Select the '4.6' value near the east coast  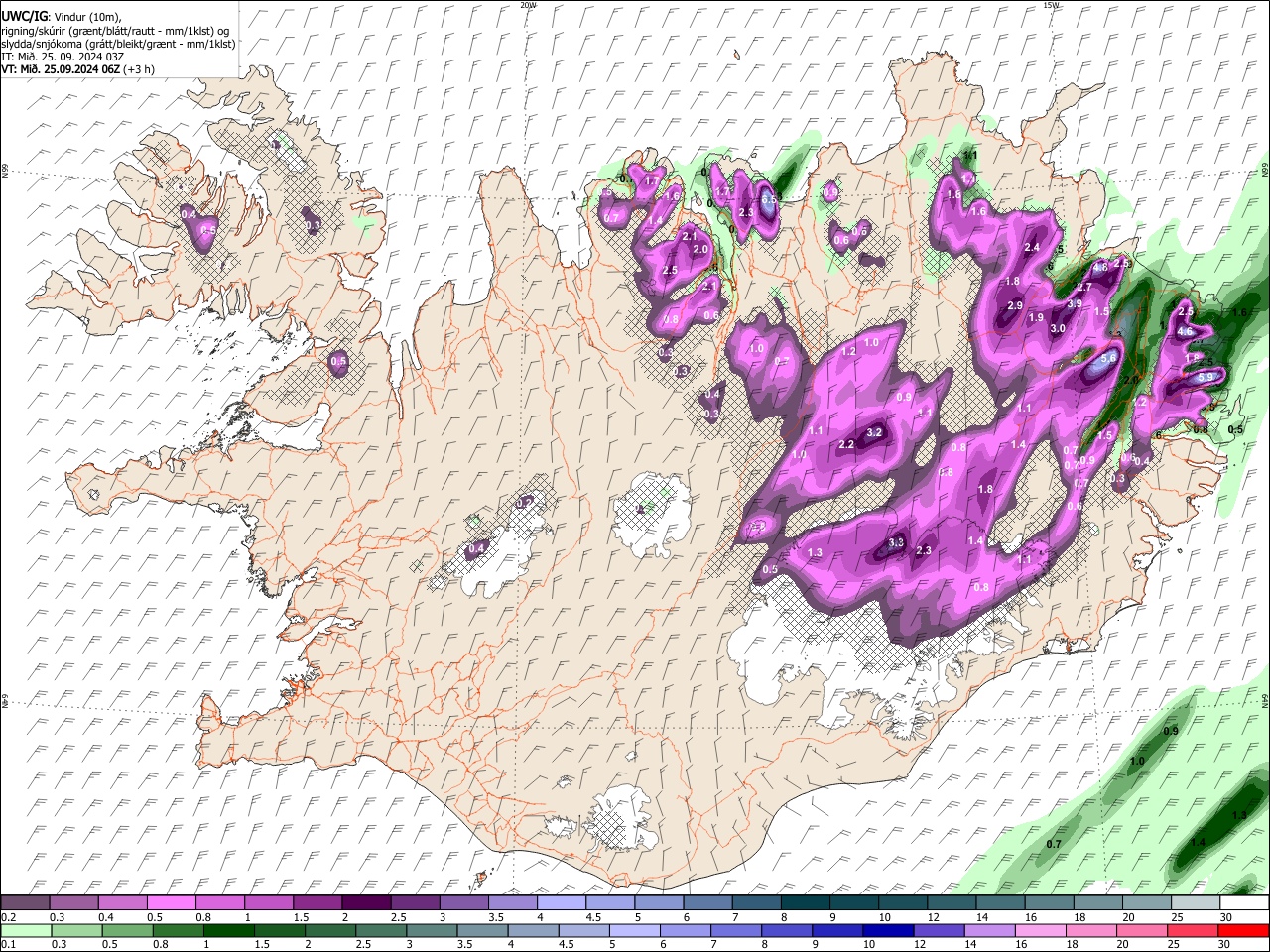coord(1185,331)
